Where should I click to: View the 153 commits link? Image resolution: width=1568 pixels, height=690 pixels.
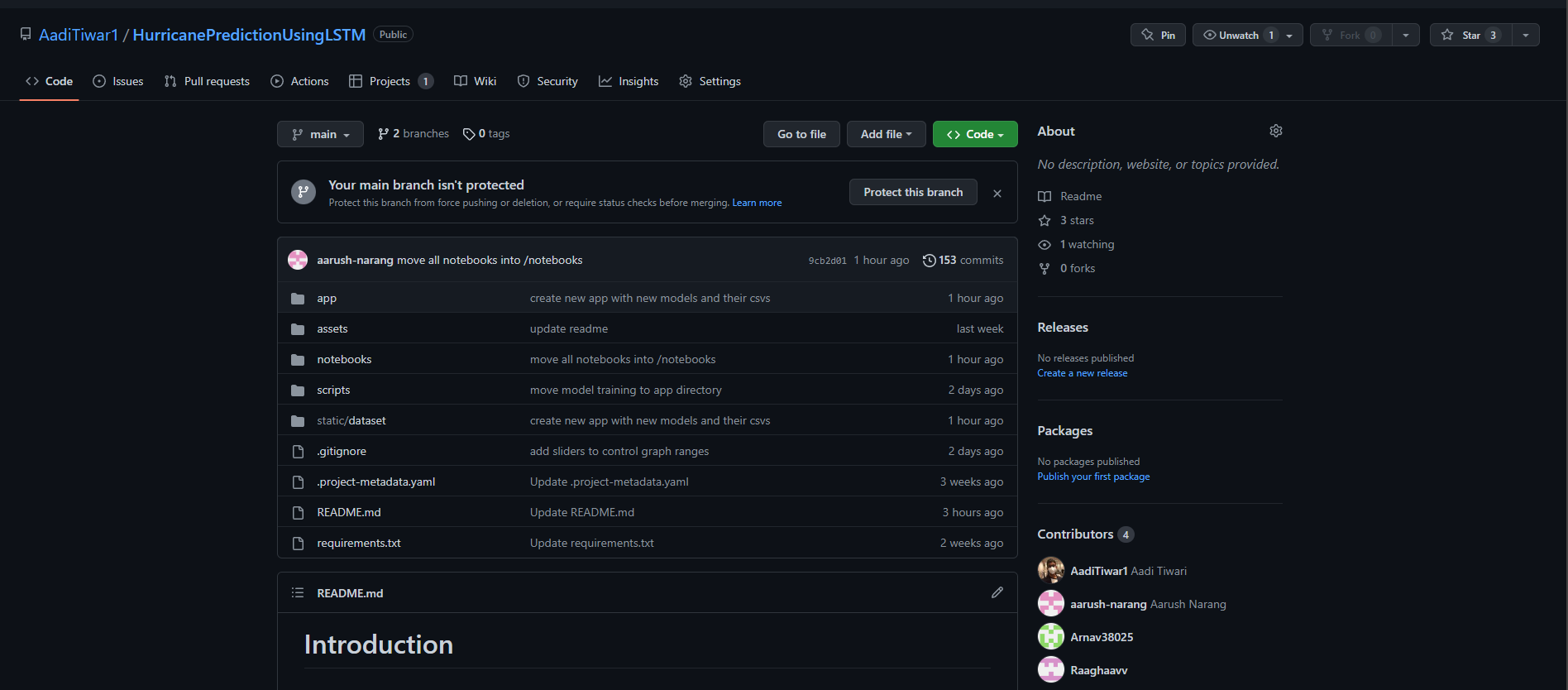(963, 260)
